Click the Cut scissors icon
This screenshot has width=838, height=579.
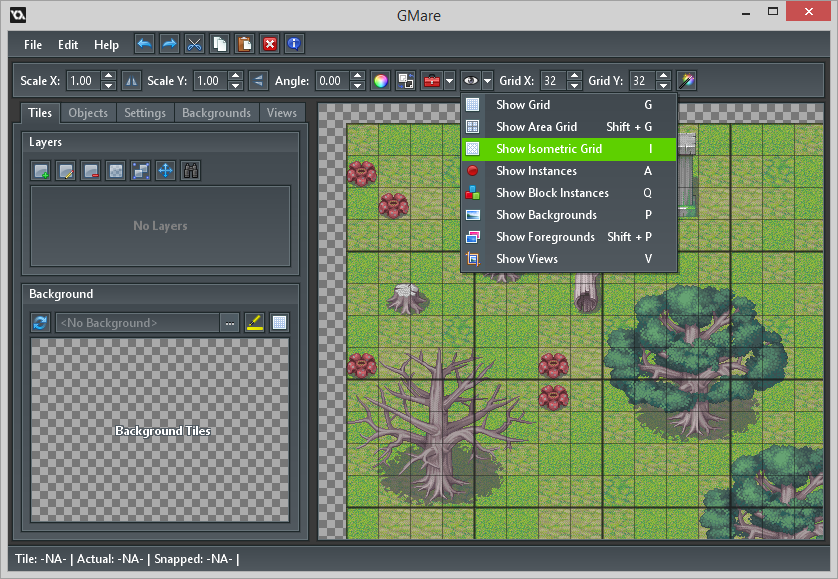tap(195, 44)
